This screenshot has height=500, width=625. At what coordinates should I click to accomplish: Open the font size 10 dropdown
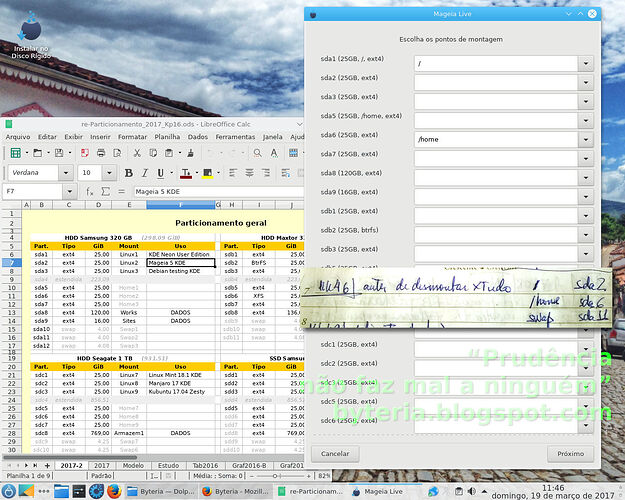point(109,173)
